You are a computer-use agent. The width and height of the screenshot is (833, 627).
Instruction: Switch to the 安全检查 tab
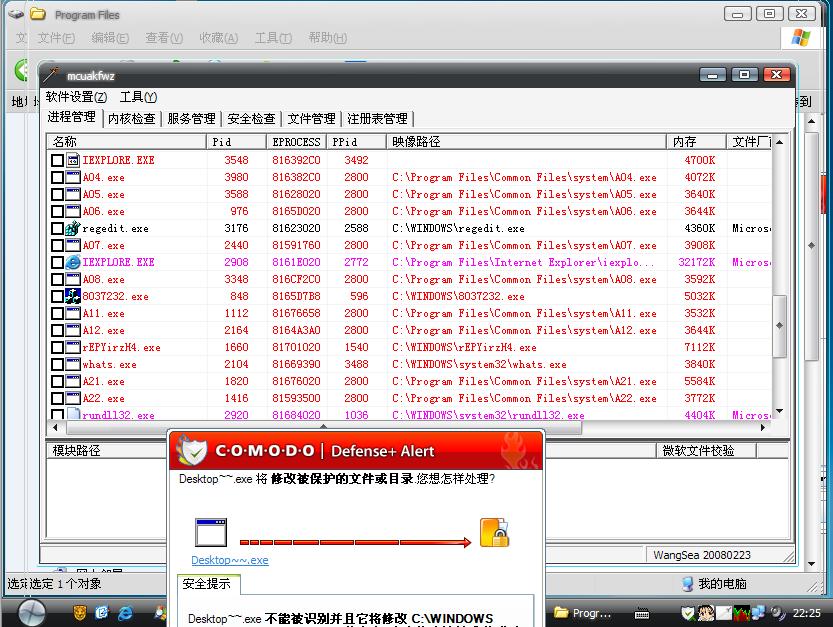251,118
